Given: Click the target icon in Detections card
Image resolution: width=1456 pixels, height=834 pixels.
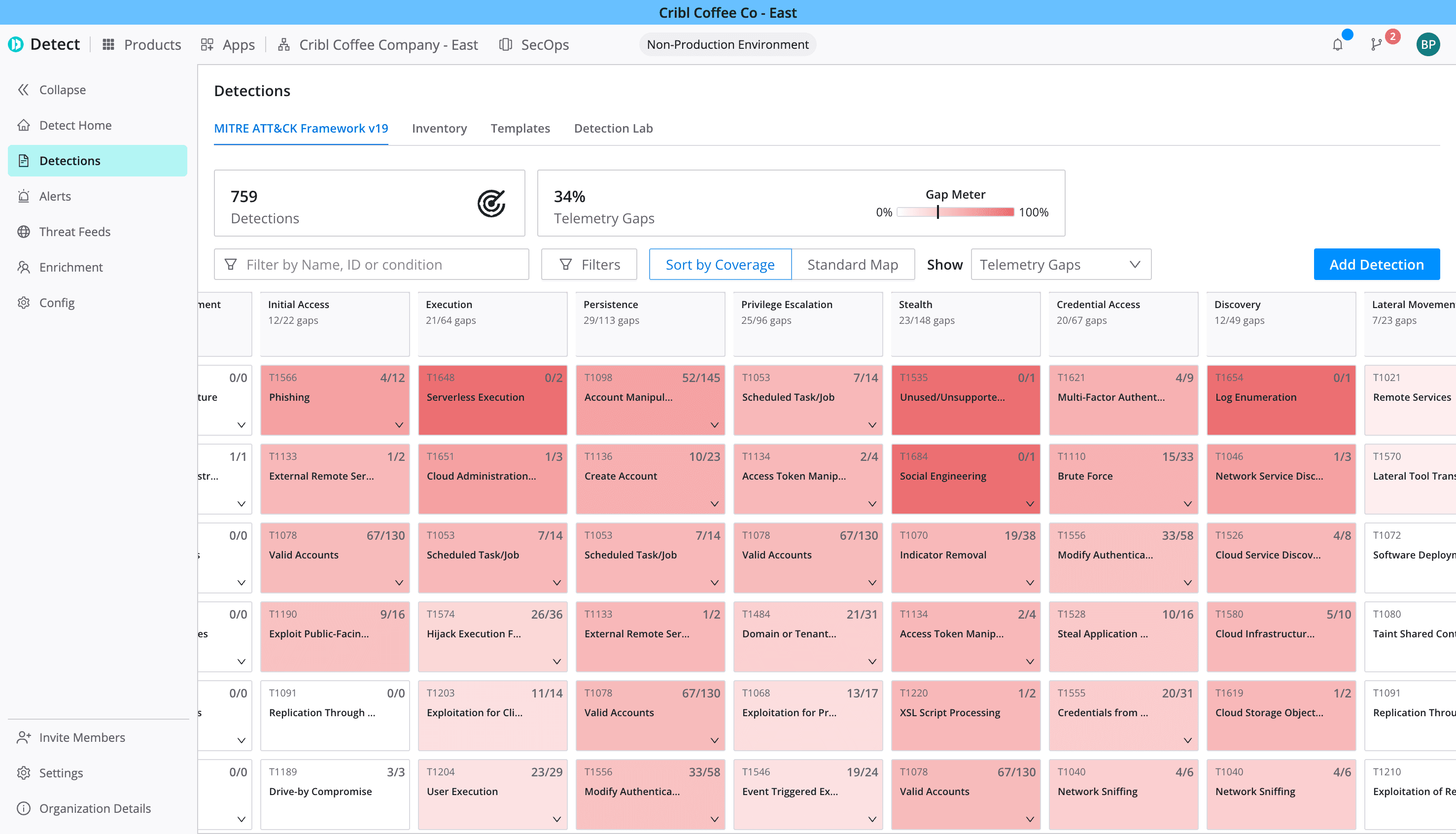Looking at the screenshot, I should pos(491,204).
